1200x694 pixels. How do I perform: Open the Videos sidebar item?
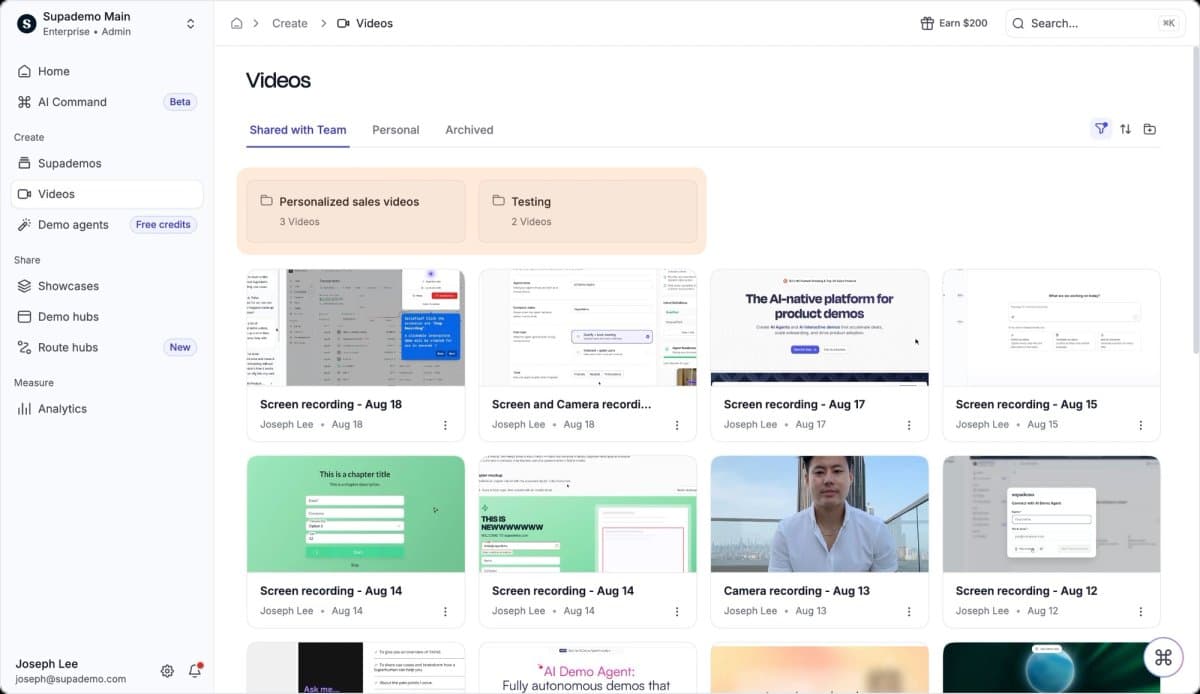pyautogui.click(x=107, y=194)
